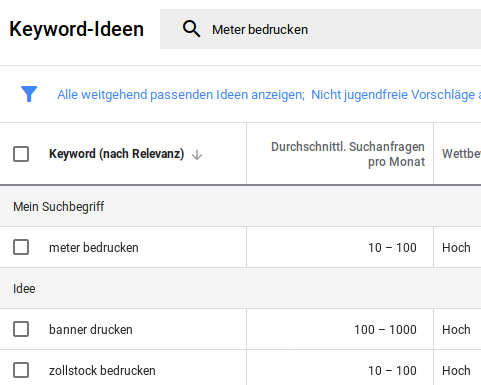Screen dimensions: 481x385
Task: Click the search field containing 'Meter bedrucken'
Action: (x=320, y=29)
